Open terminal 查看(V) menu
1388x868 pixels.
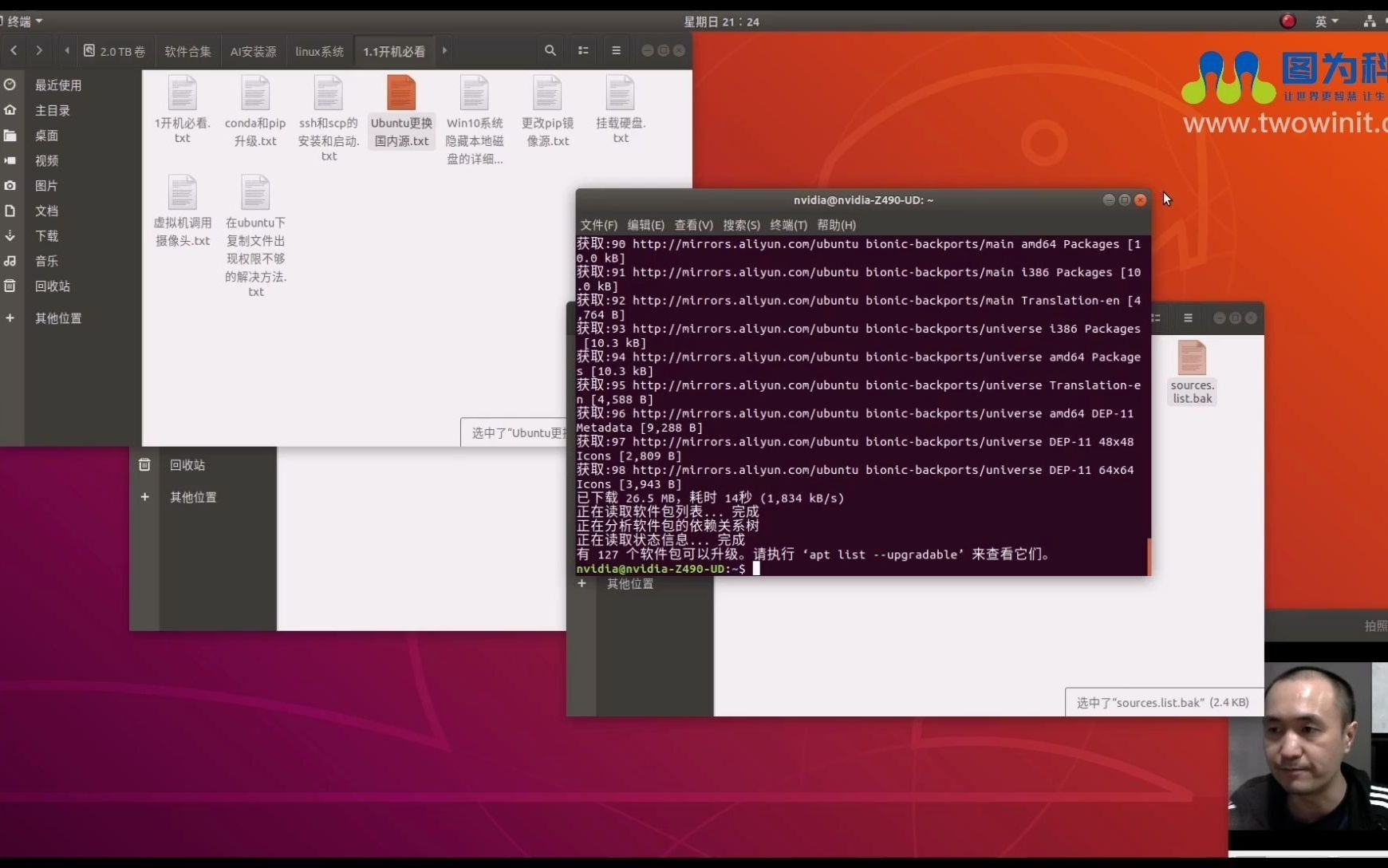(x=693, y=225)
